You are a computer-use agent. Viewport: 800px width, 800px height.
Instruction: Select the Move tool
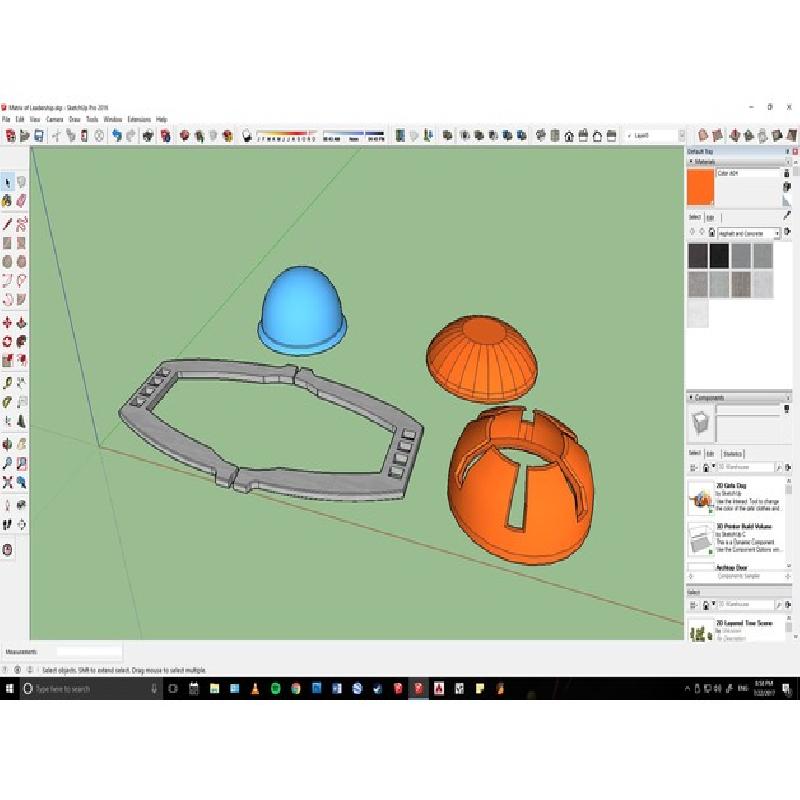coord(8,323)
